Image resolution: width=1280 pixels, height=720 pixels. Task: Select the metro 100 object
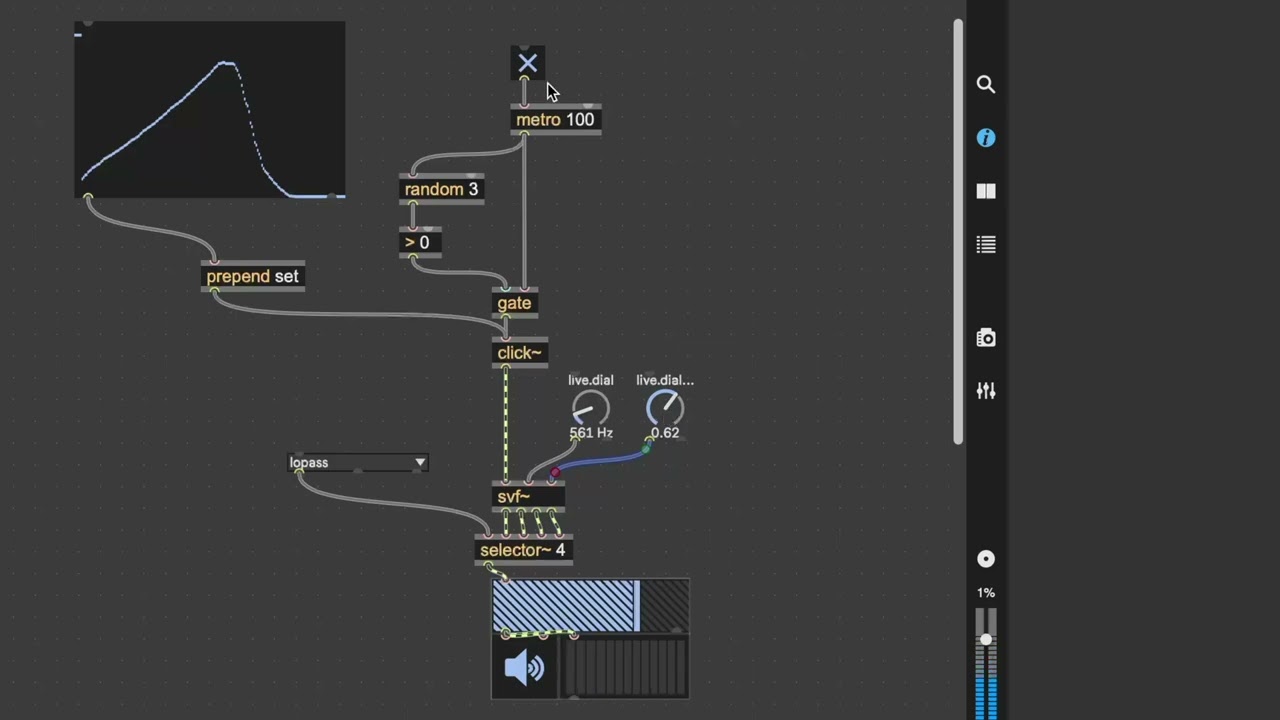(555, 120)
